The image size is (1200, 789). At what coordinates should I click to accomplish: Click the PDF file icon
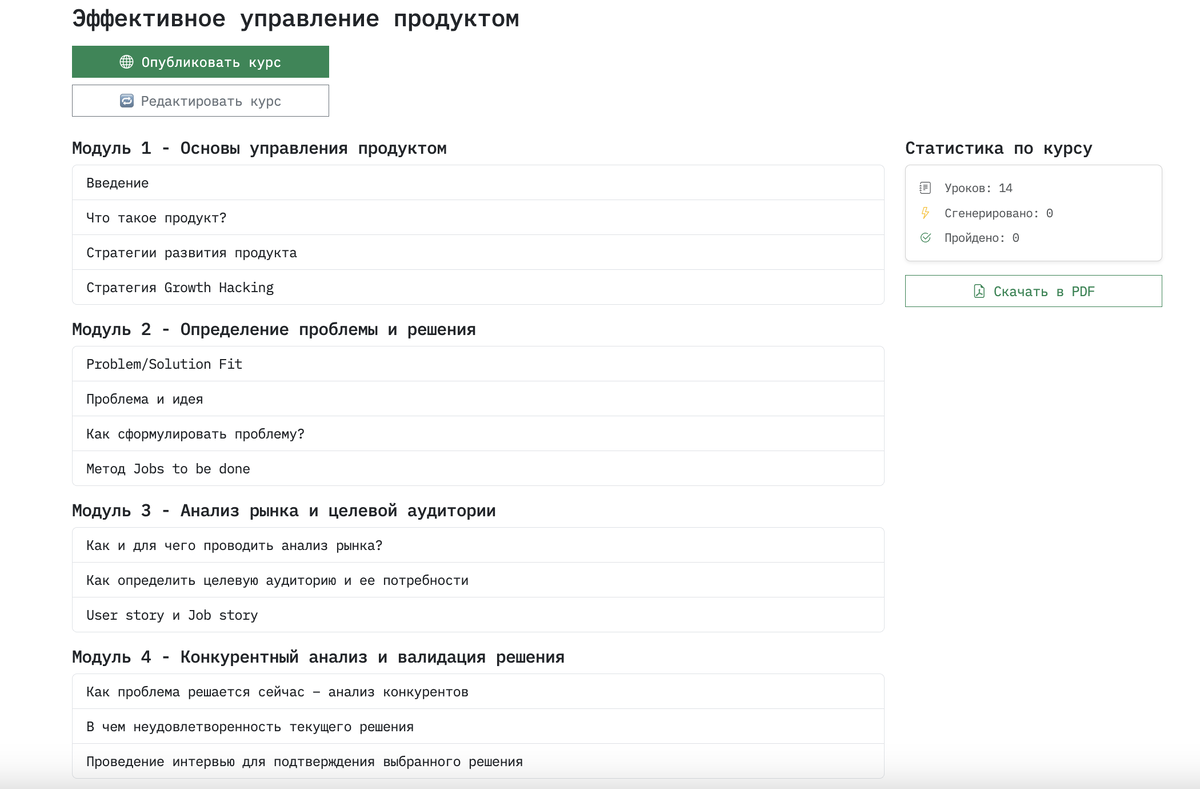tap(979, 291)
